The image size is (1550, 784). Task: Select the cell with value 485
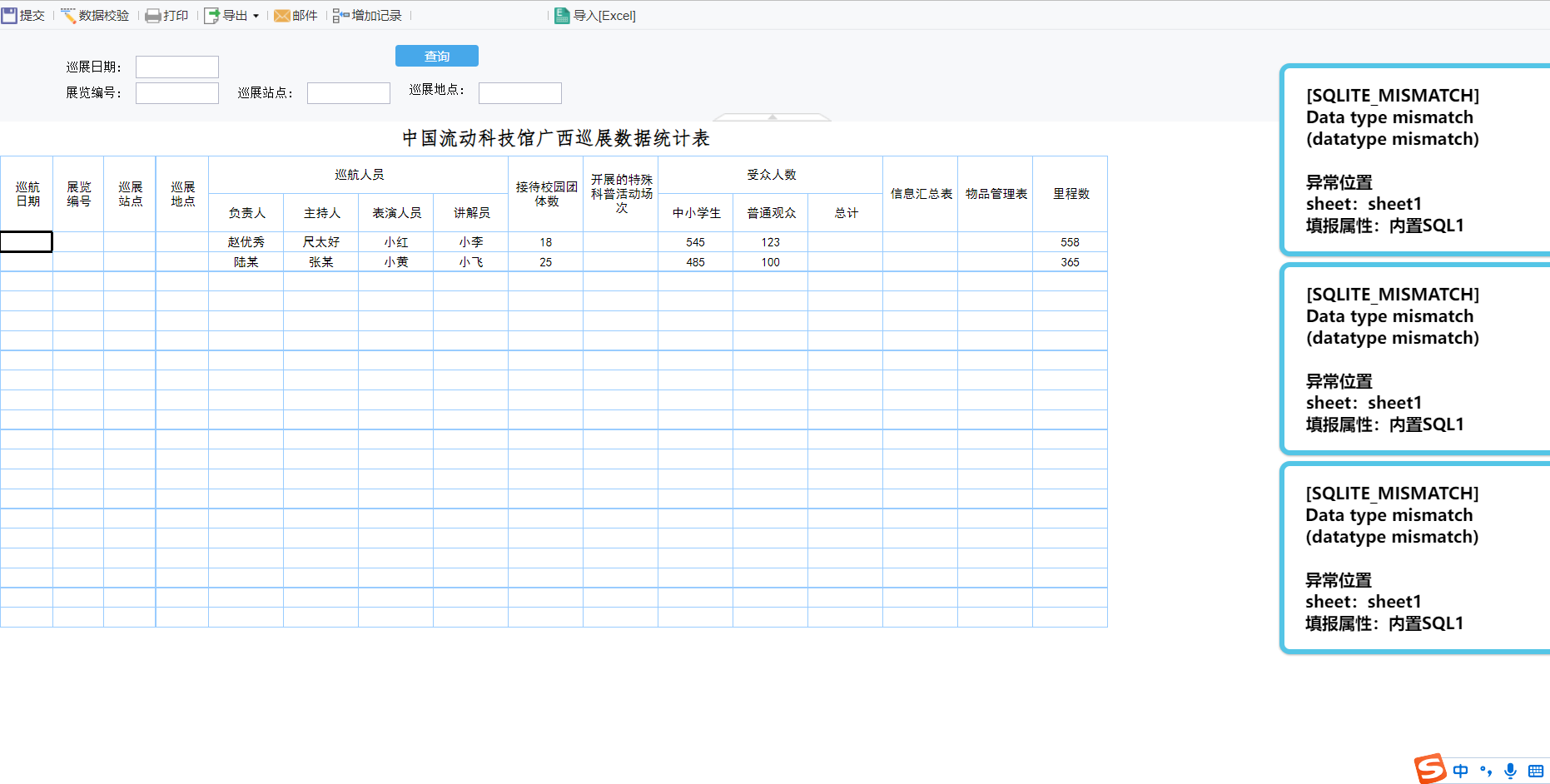696,262
